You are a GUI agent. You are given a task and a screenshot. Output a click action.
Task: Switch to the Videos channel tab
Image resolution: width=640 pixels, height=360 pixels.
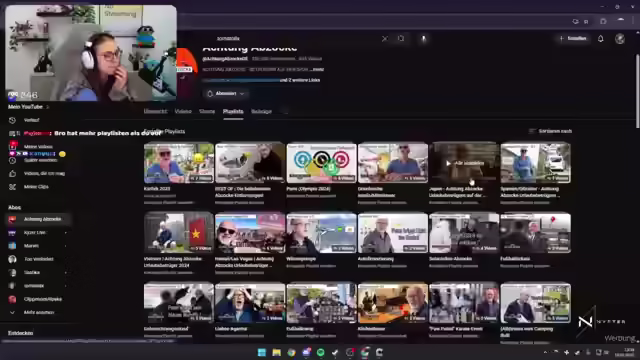[183, 111]
